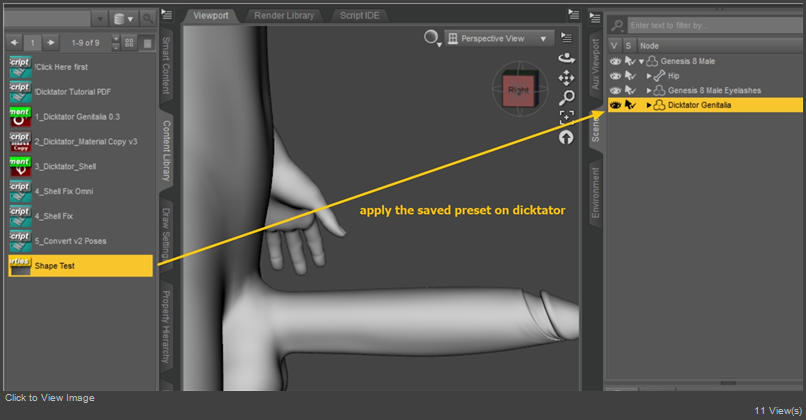Adjust the items-per-page stepper
Viewport: 806px width, 420px height.
(x=116, y=43)
